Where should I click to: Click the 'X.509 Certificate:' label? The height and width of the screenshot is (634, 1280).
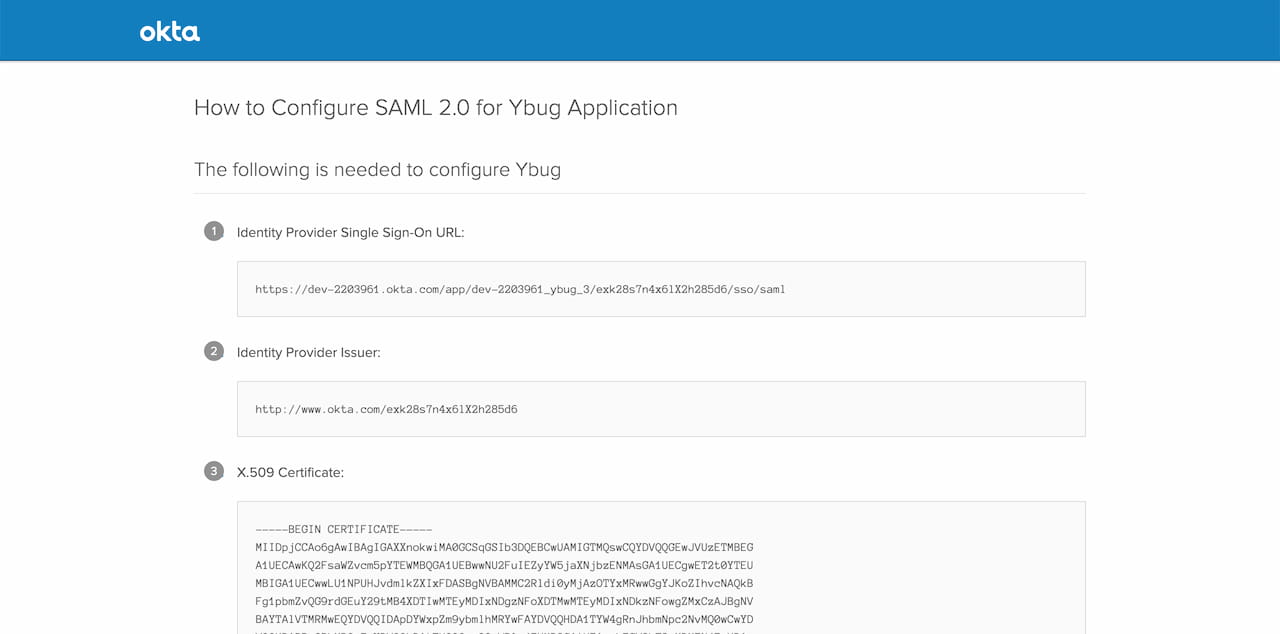[290, 473]
